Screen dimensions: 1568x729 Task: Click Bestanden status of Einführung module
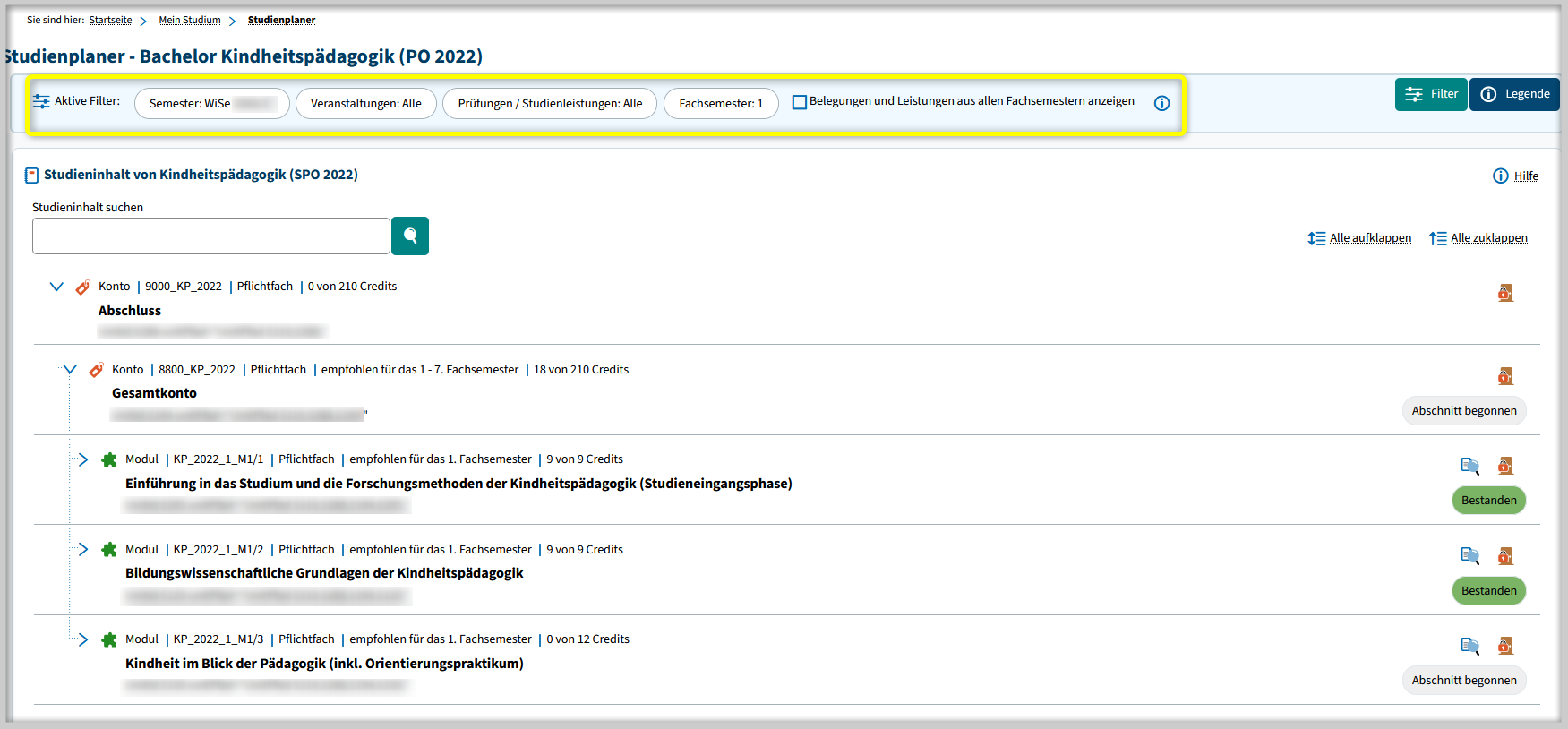click(x=1488, y=500)
